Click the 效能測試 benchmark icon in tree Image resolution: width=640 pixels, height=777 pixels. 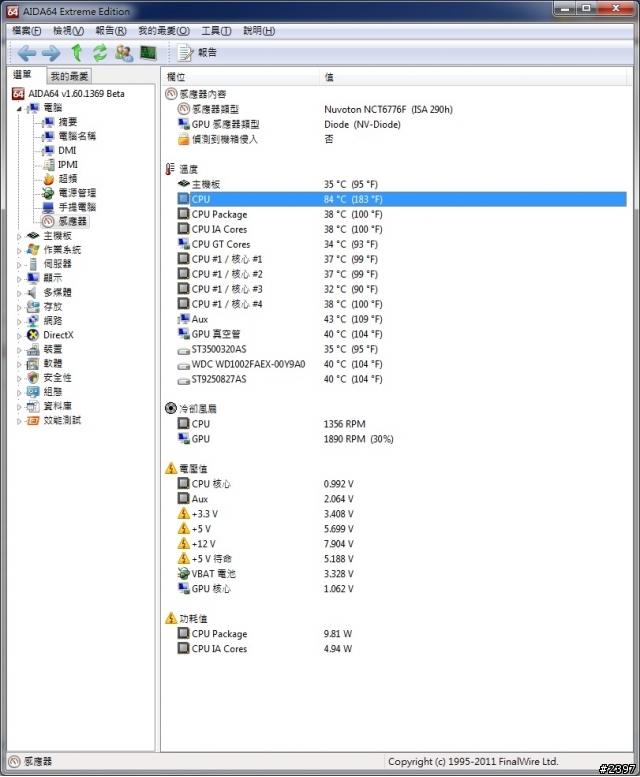33,420
